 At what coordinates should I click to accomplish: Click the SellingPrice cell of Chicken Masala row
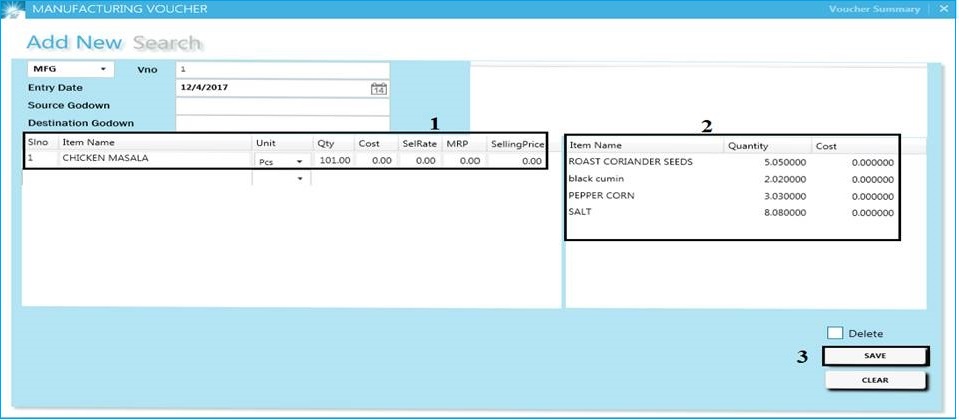[516, 161]
